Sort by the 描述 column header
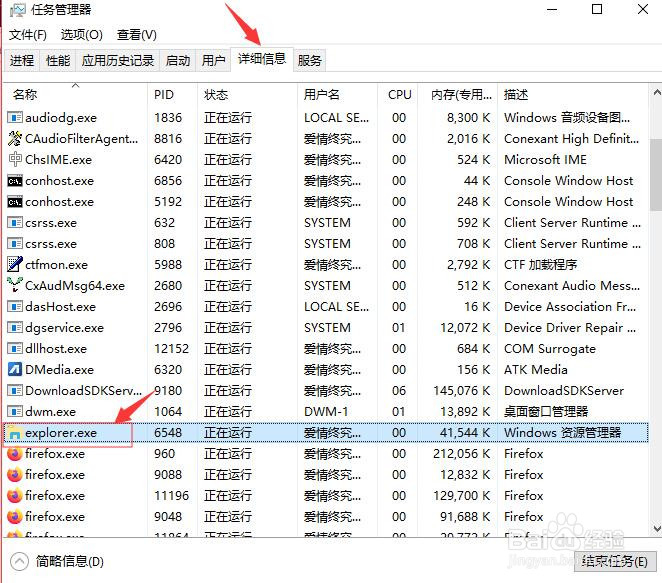662x583 pixels. coord(573,95)
